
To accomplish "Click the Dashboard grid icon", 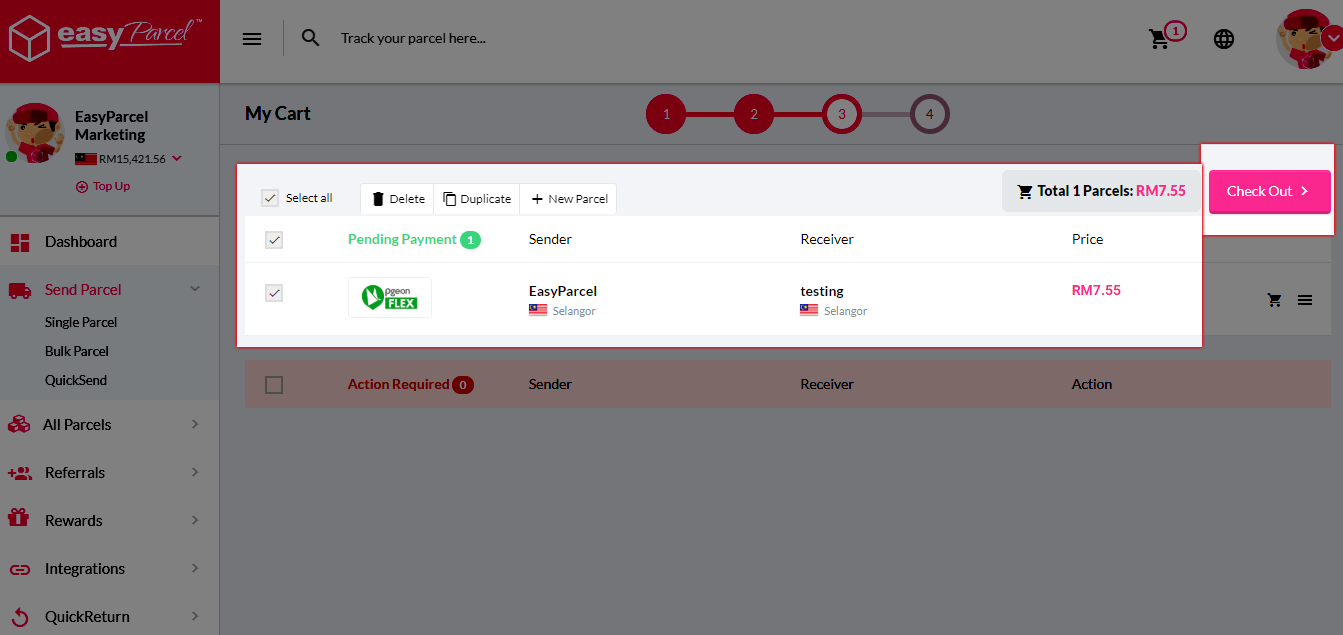I will click(20, 242).
